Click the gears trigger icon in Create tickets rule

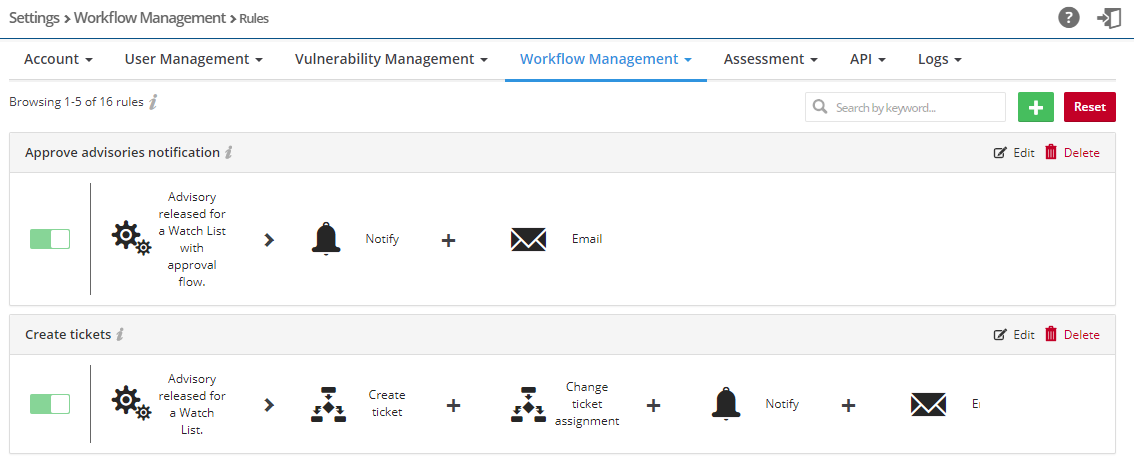pos(131,402)
